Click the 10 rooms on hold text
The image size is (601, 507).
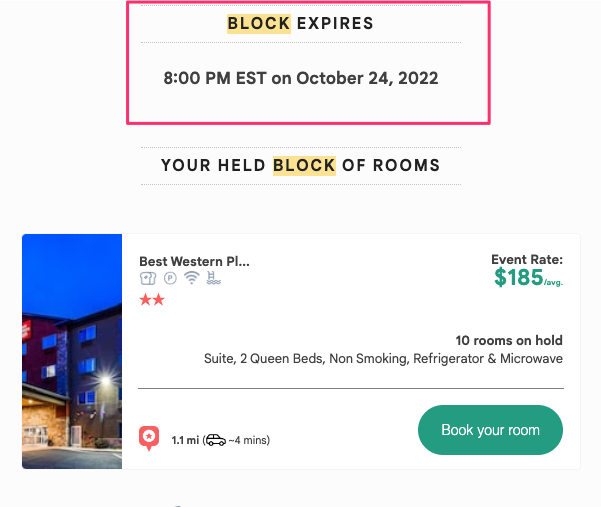tap(509, 340)
